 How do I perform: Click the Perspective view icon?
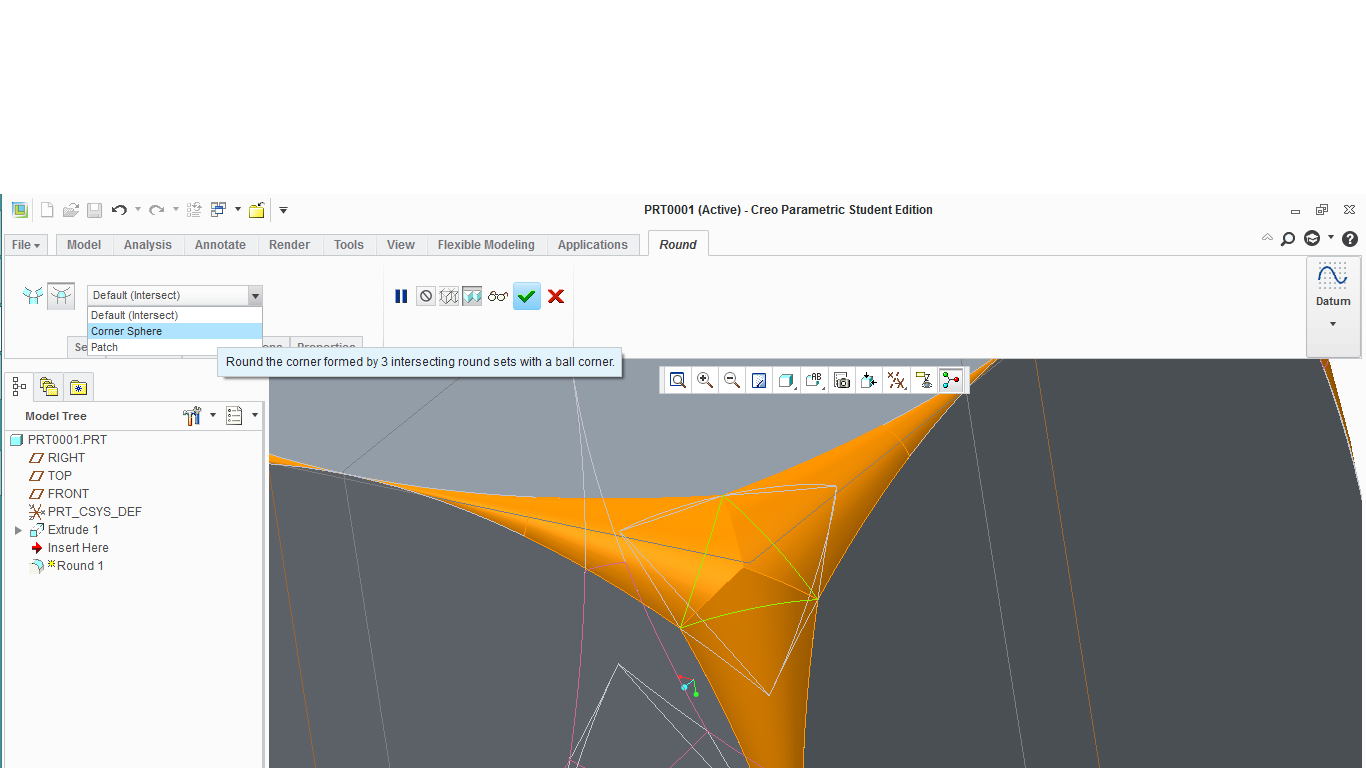tap(869, 380)
